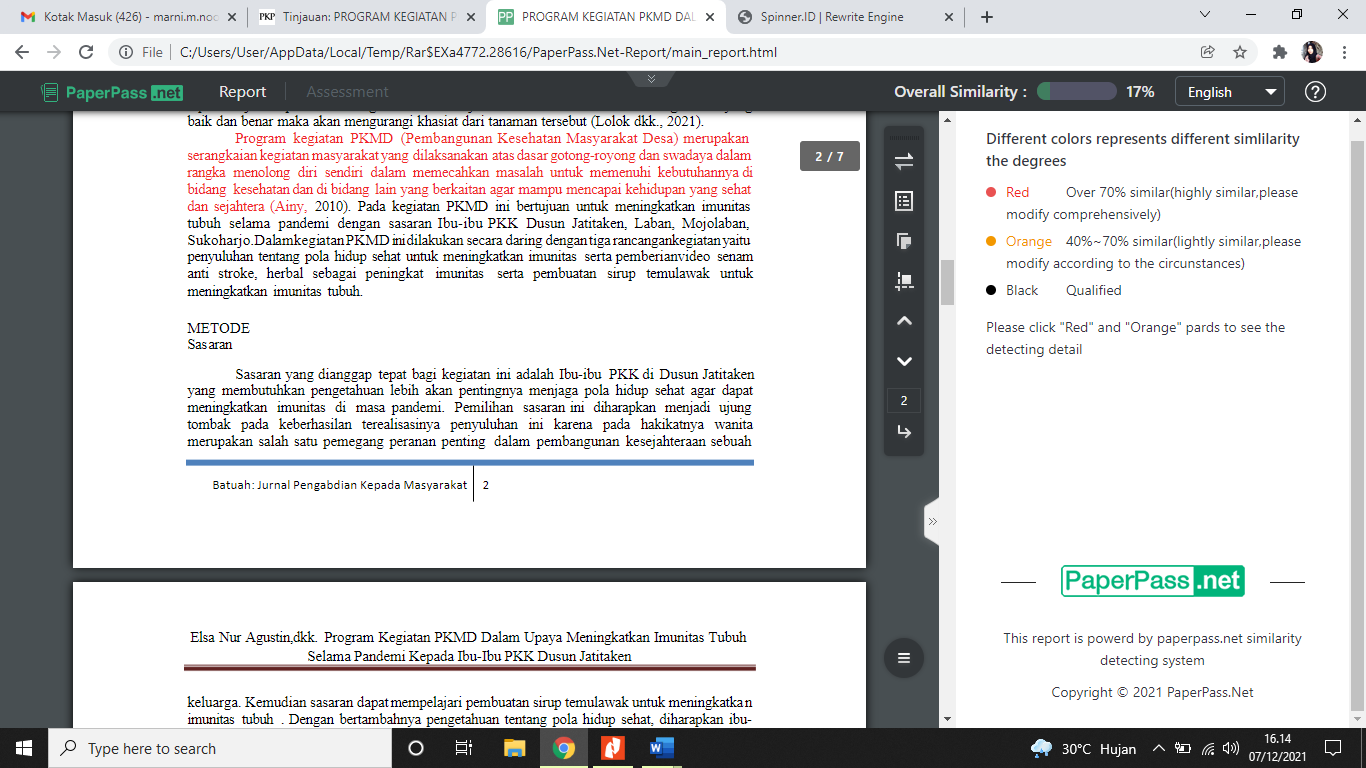
Task: Open Word from the taskbar
Action: pyautogui.click(x=661, y=748)
